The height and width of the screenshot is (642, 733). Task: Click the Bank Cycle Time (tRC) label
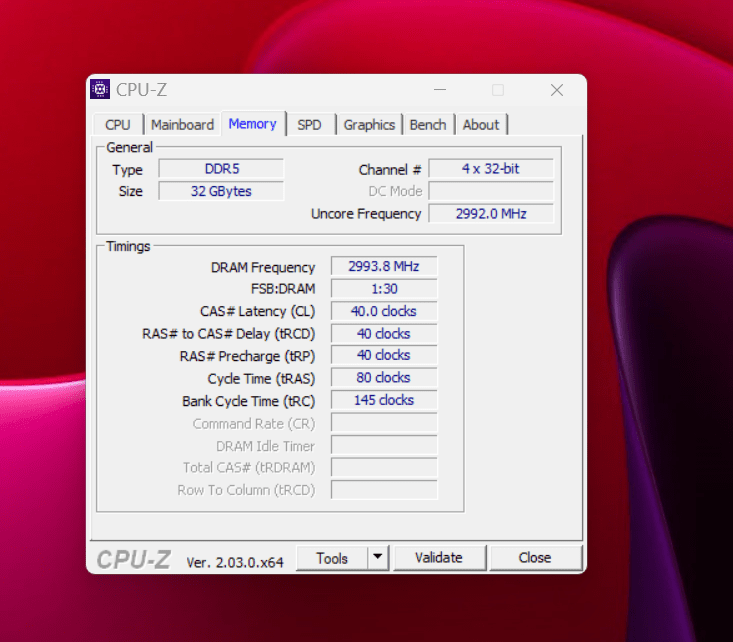point(249,401)
